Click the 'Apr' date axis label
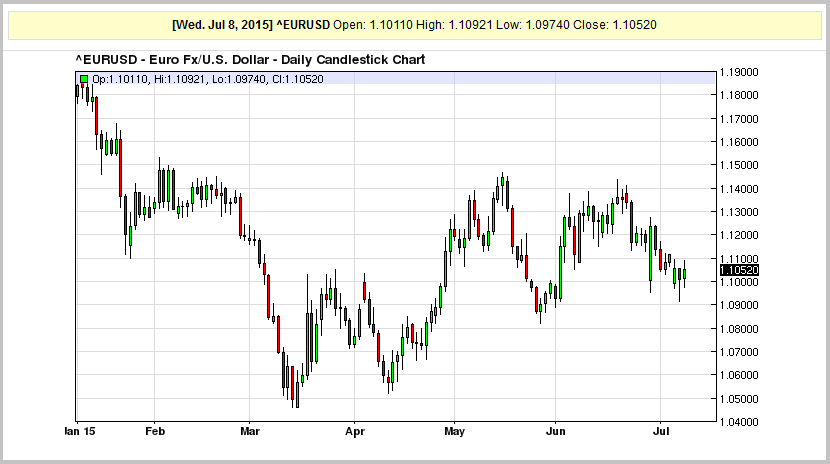This screenshot has width=830, height=464. pos(355,431)
